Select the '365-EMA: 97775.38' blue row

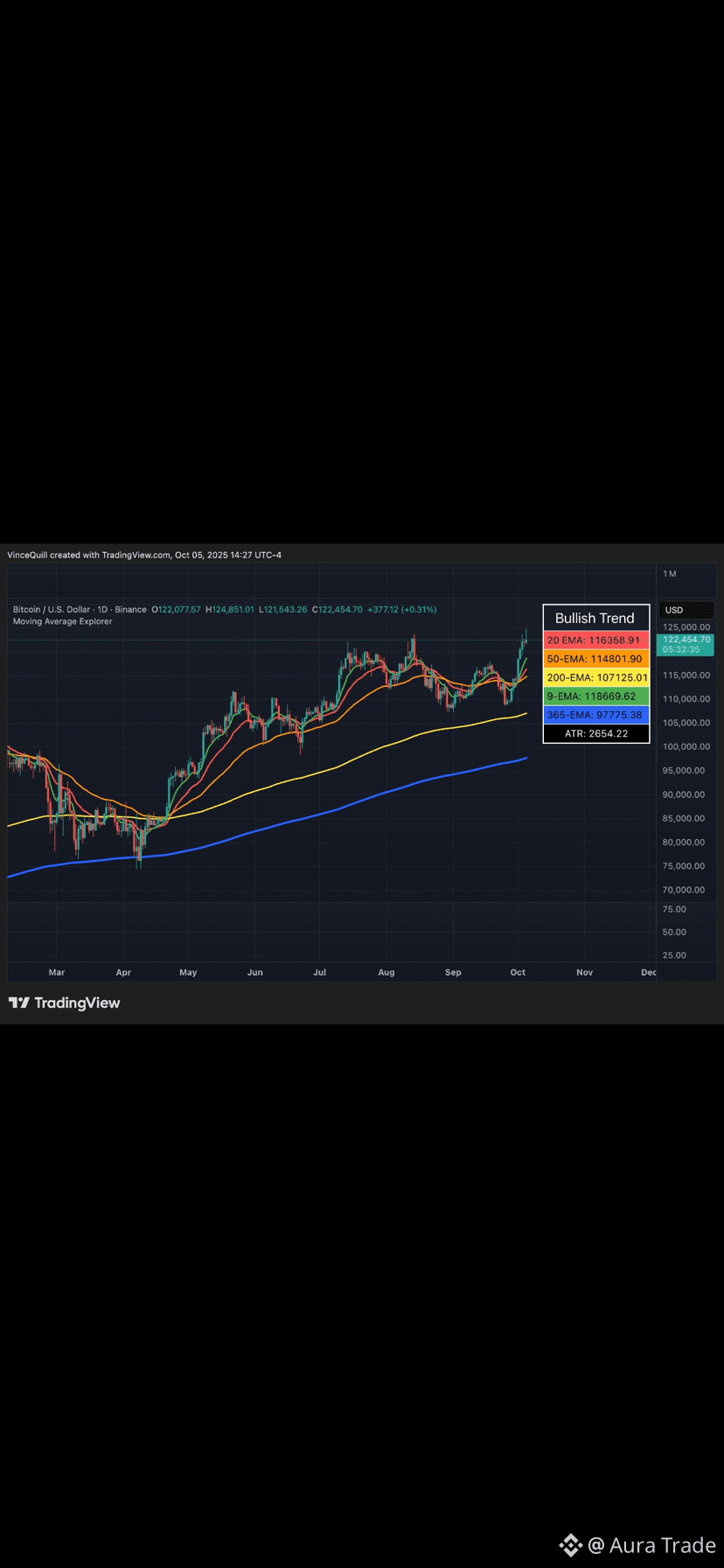click(x=595, y=715)
